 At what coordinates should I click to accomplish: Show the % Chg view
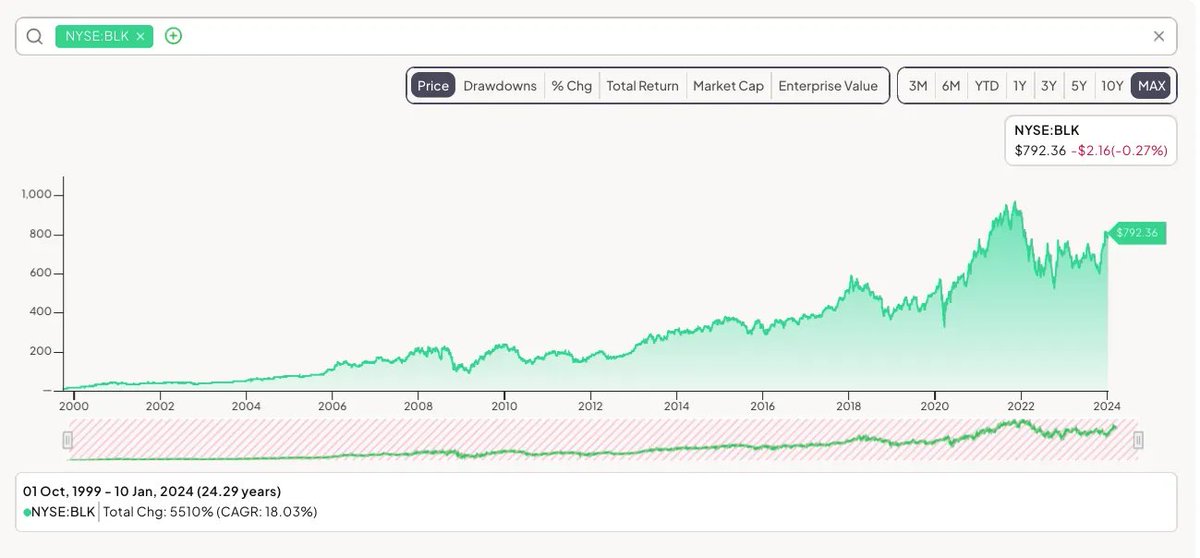572,86
